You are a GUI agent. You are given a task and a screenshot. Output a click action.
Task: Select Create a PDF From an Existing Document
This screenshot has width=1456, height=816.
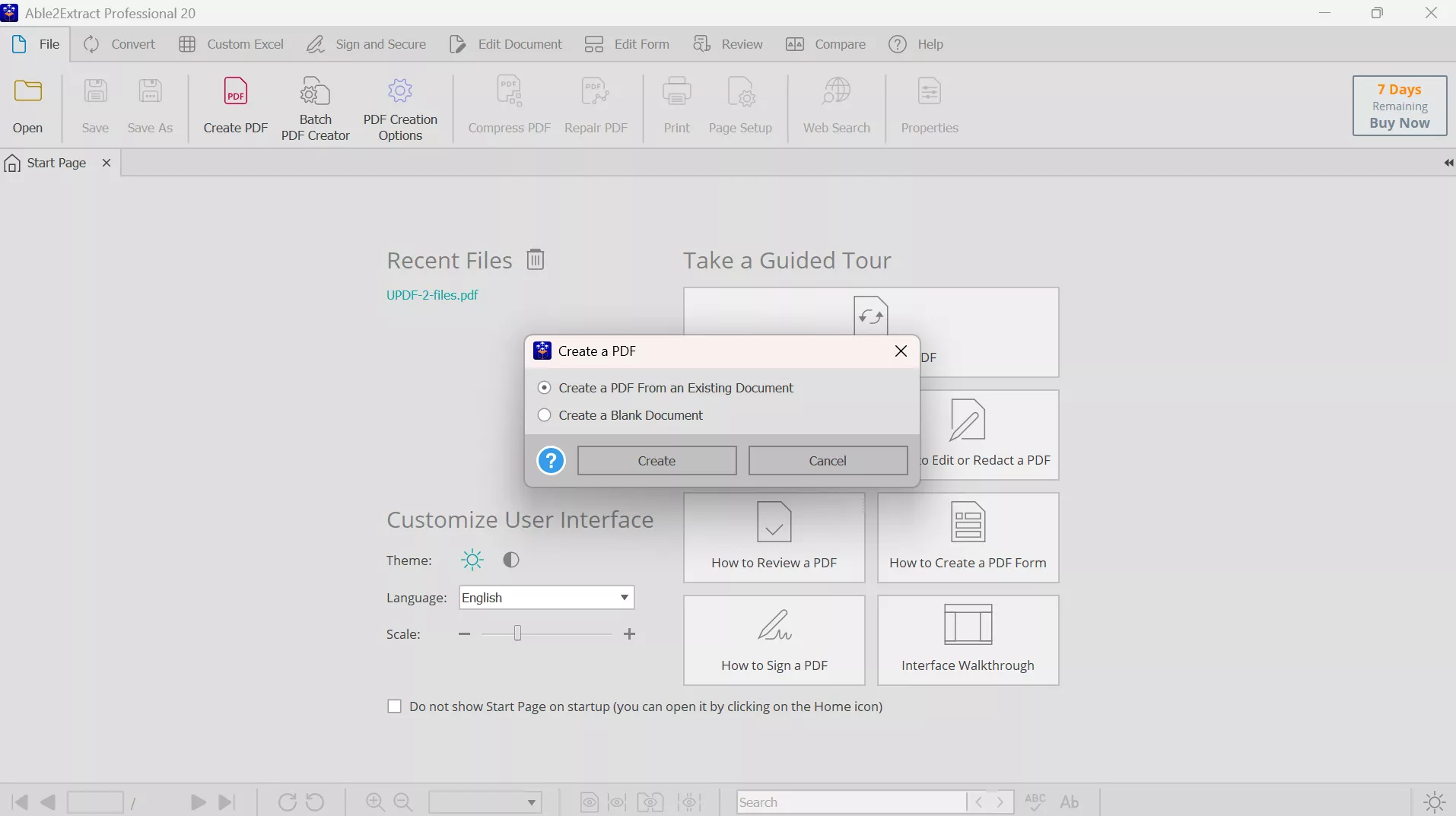tap(543, 388)
